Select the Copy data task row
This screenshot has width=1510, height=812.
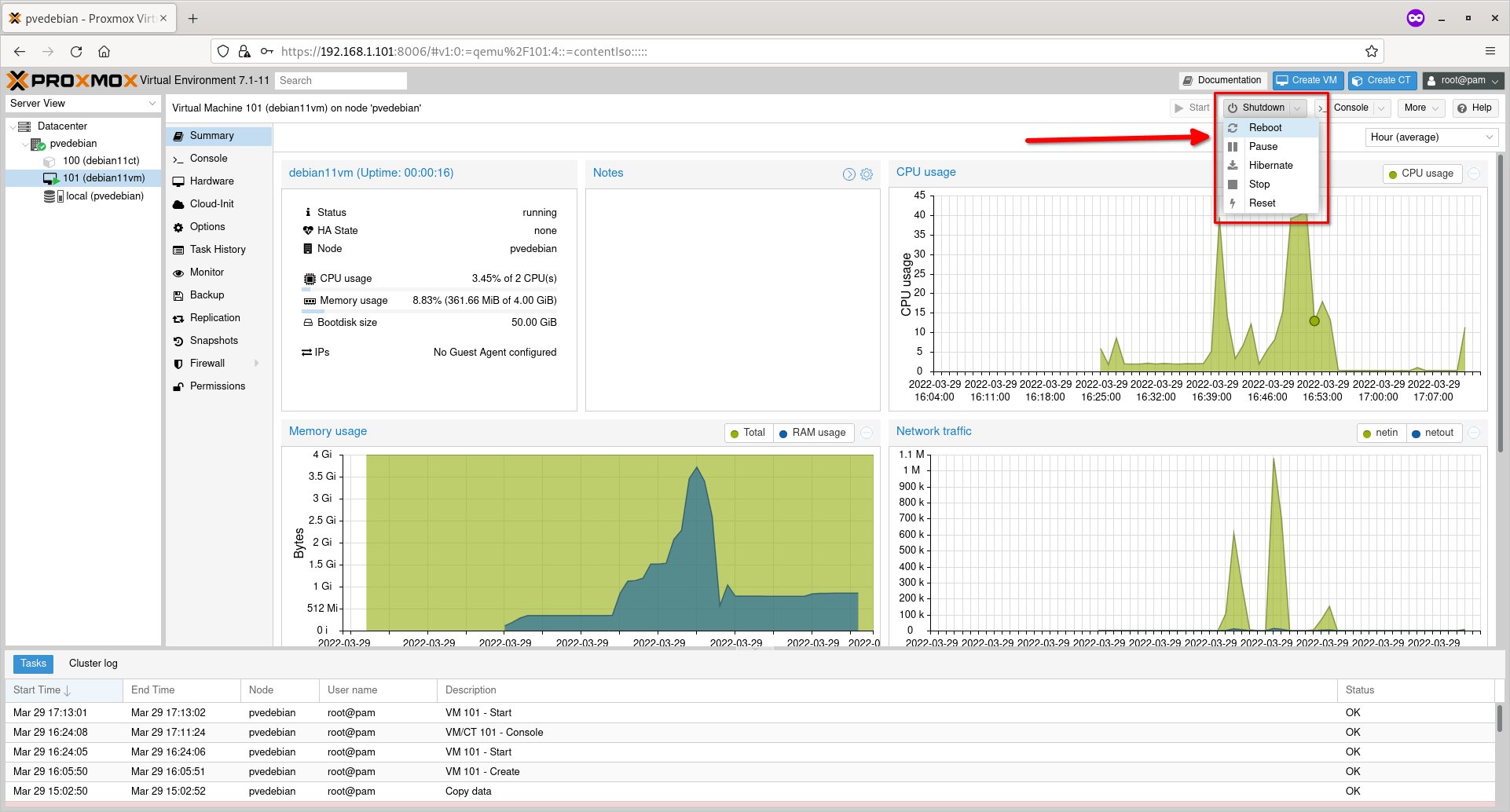click(x=750, y=792)
